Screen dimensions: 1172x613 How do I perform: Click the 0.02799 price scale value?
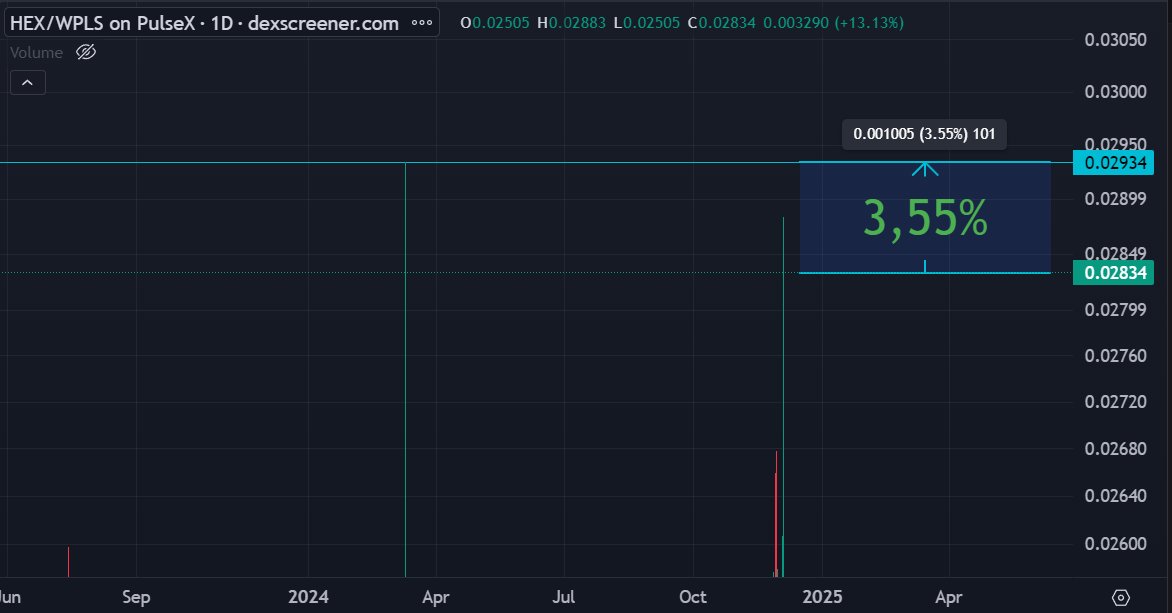coord(1115,309)
